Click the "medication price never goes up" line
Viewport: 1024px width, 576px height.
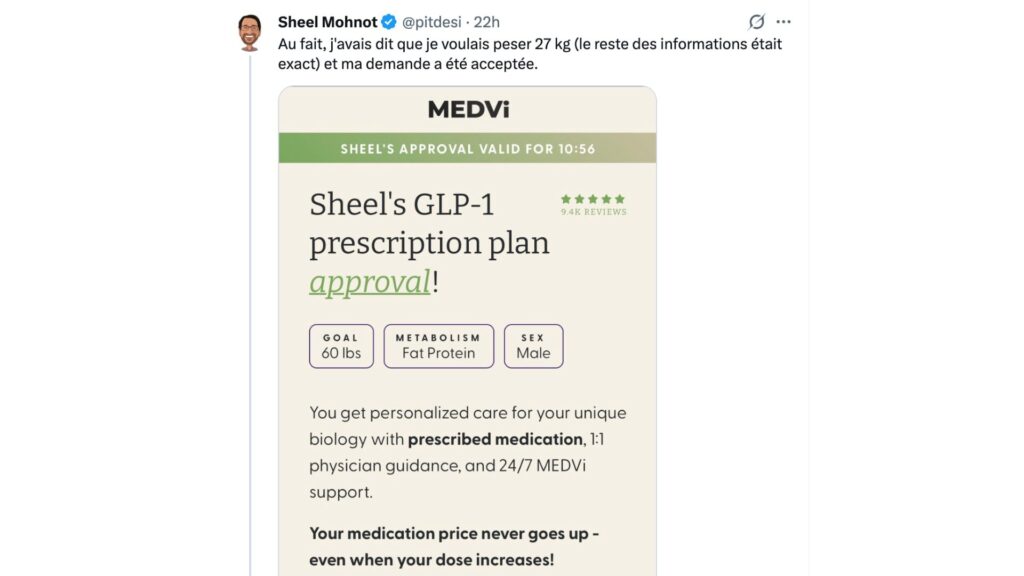454,533
